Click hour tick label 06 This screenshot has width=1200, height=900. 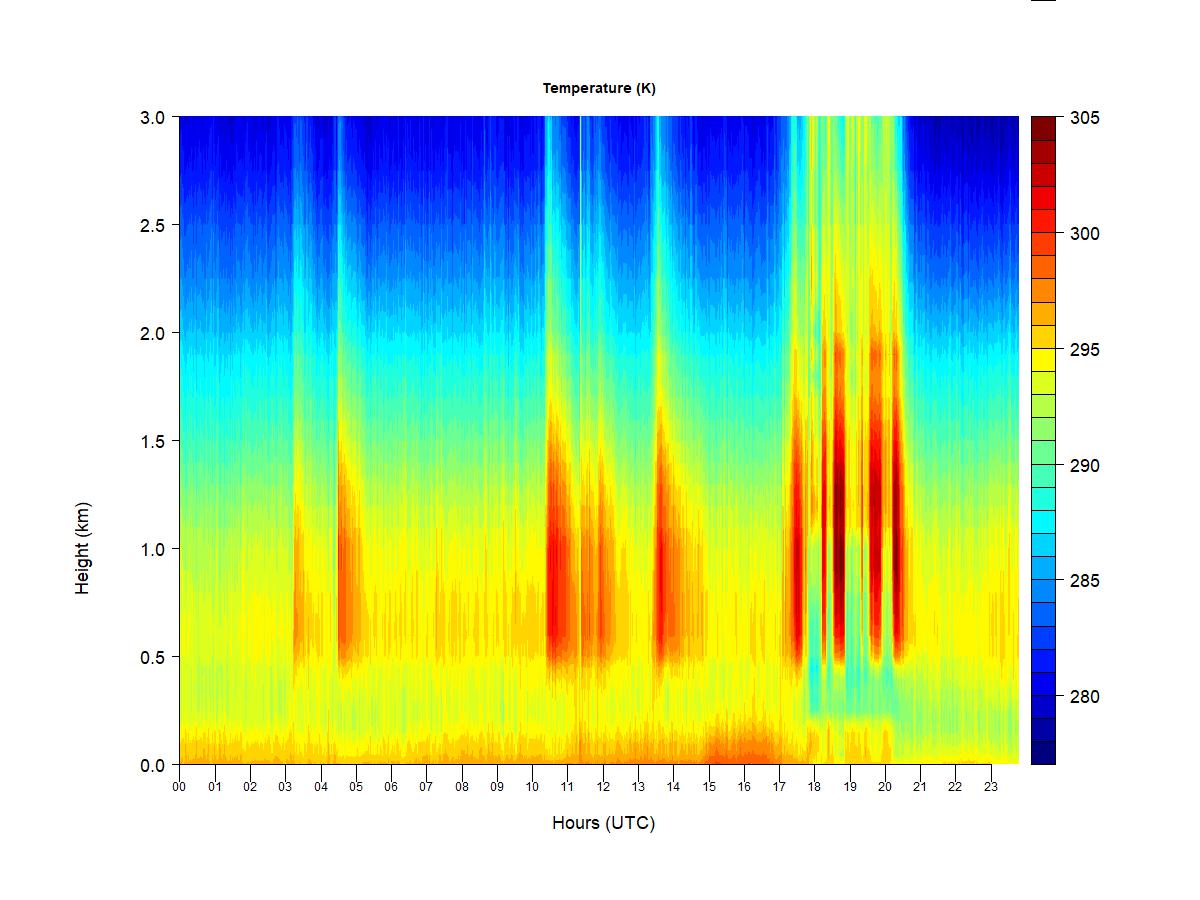click(x=391, y=787)
